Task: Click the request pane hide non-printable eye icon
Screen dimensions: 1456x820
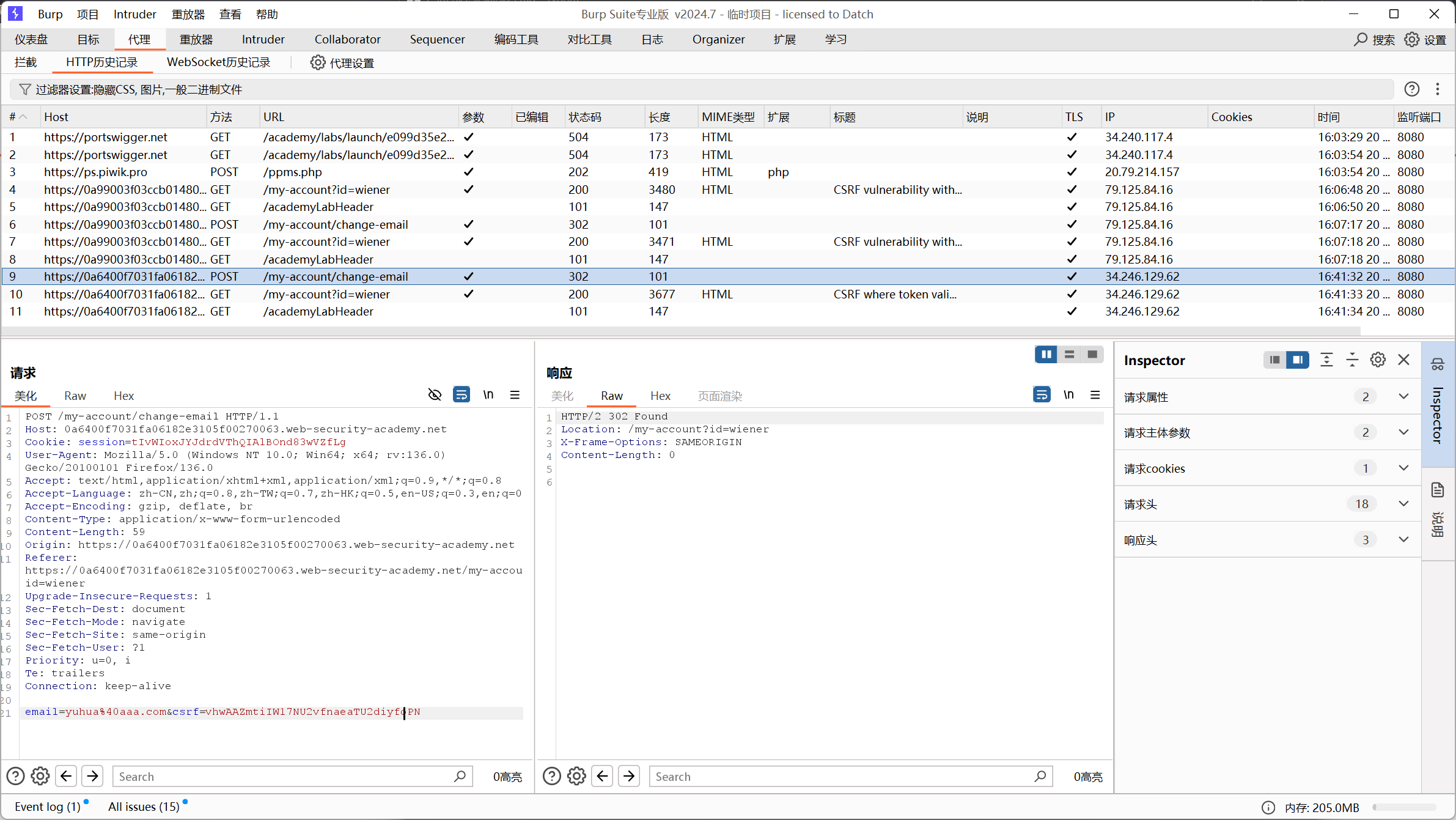Action: tap(435, 395)
